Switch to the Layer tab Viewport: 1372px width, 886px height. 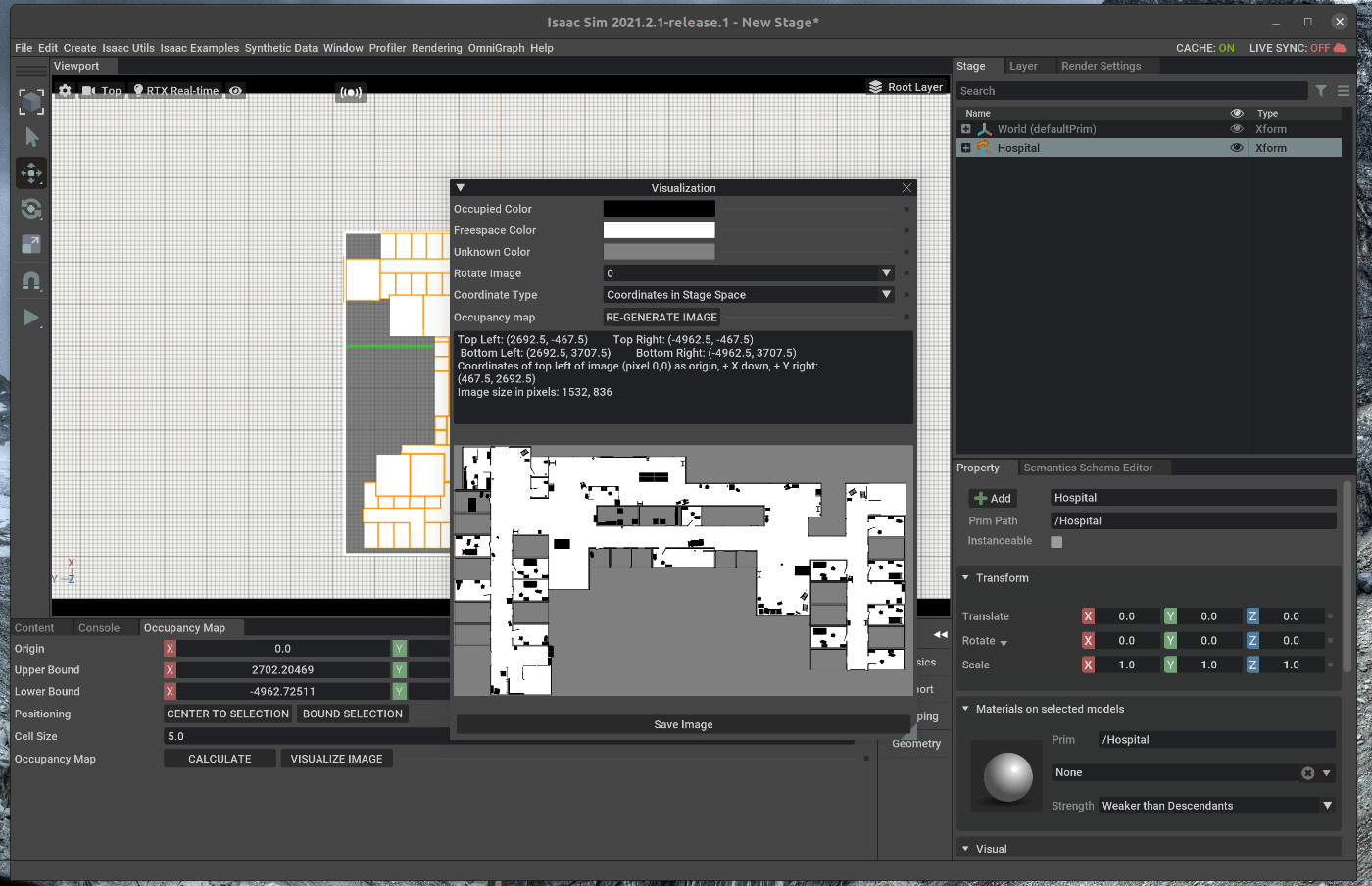[1023, 66]
